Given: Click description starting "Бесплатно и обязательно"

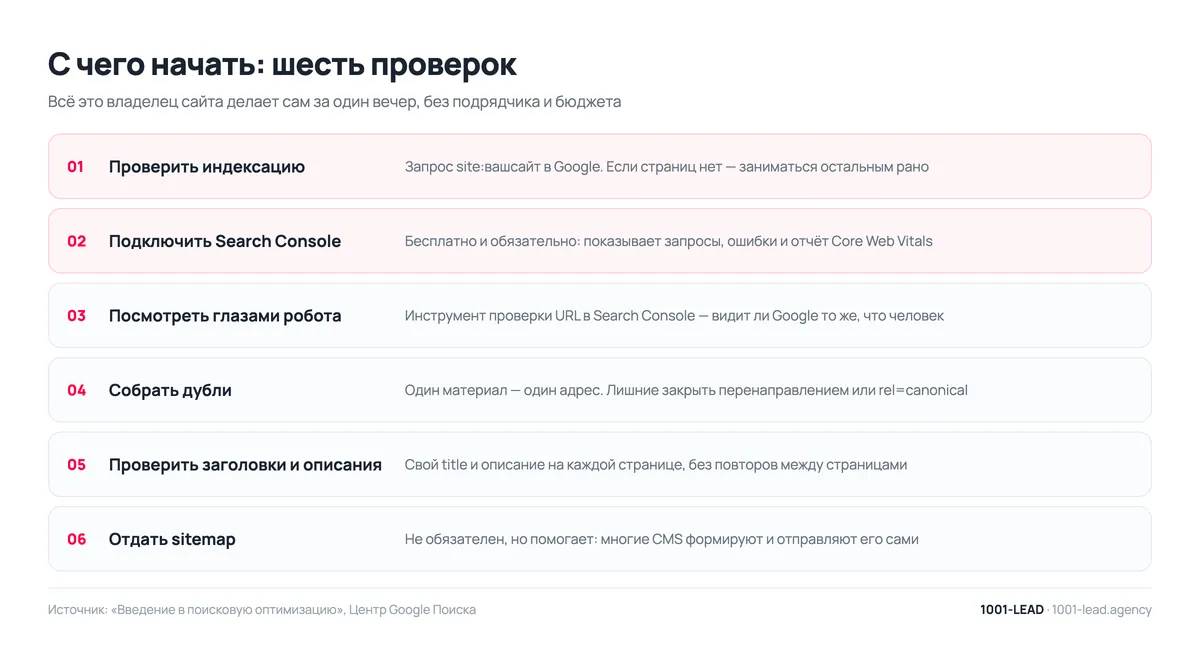Looking at the screenshot, I should (669, 241).
